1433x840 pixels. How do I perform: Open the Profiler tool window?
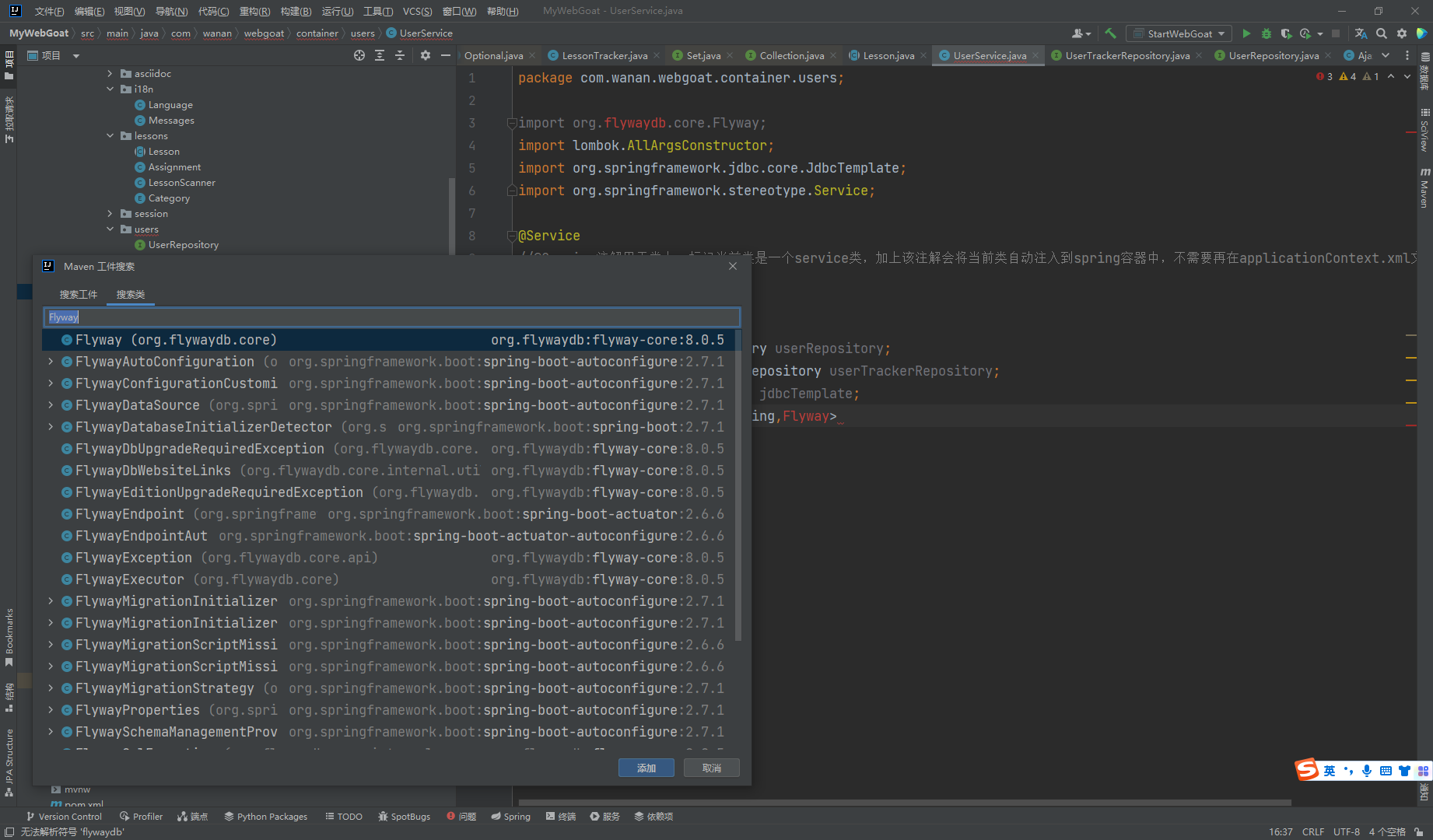(x=141, y=817)
